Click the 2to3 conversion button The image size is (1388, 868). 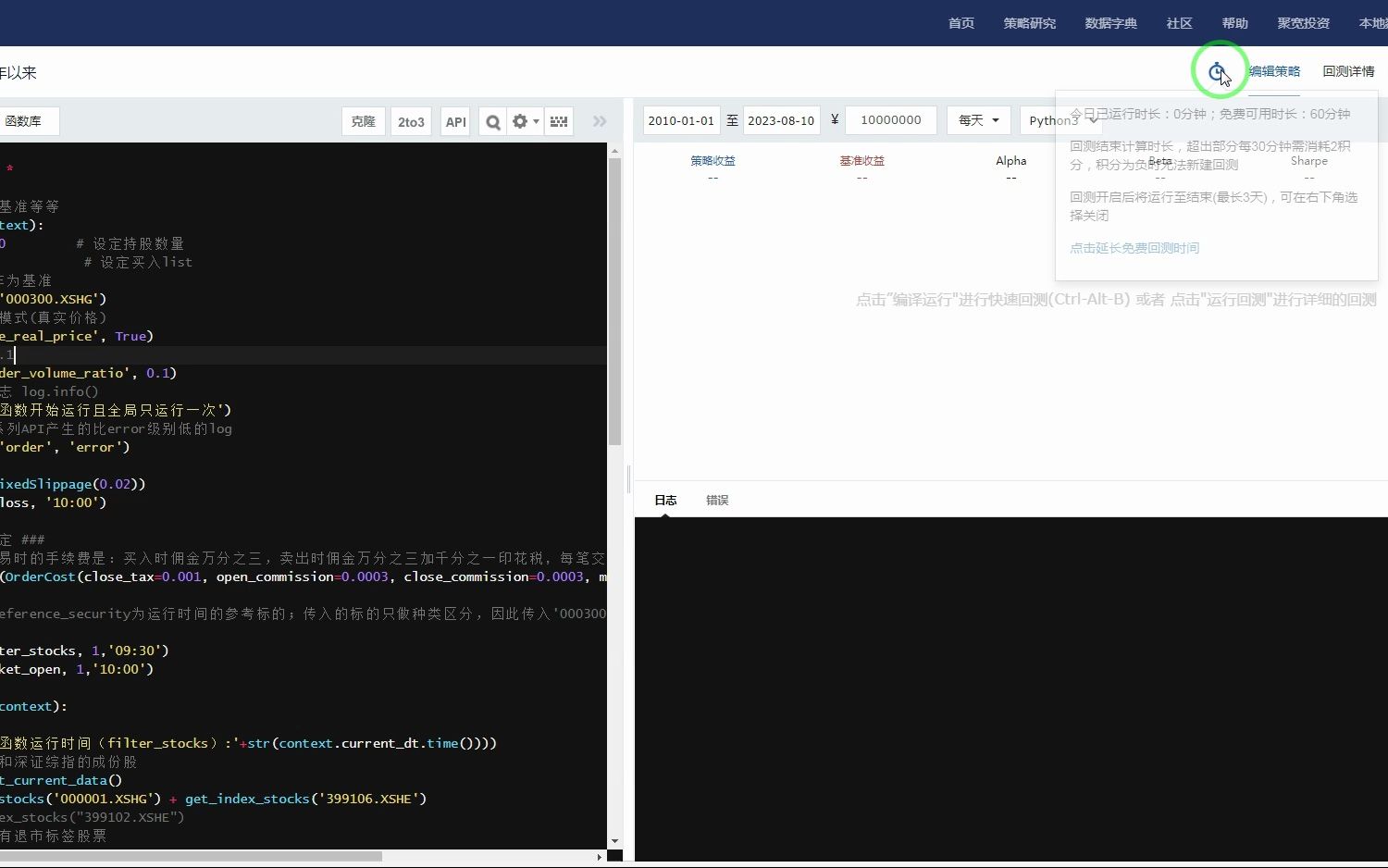coord(411,121)
